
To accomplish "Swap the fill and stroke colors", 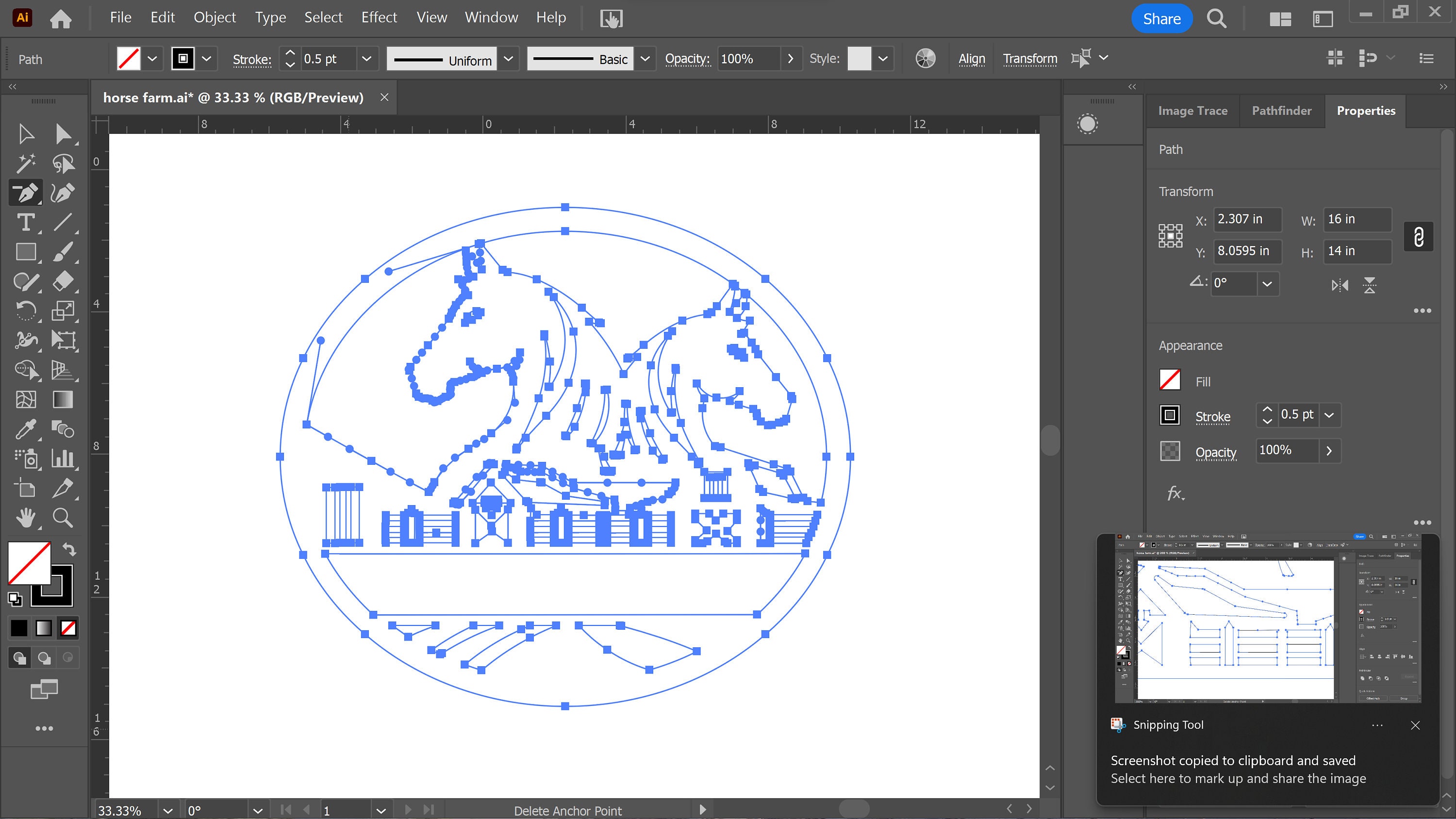I will click(69, 550).
